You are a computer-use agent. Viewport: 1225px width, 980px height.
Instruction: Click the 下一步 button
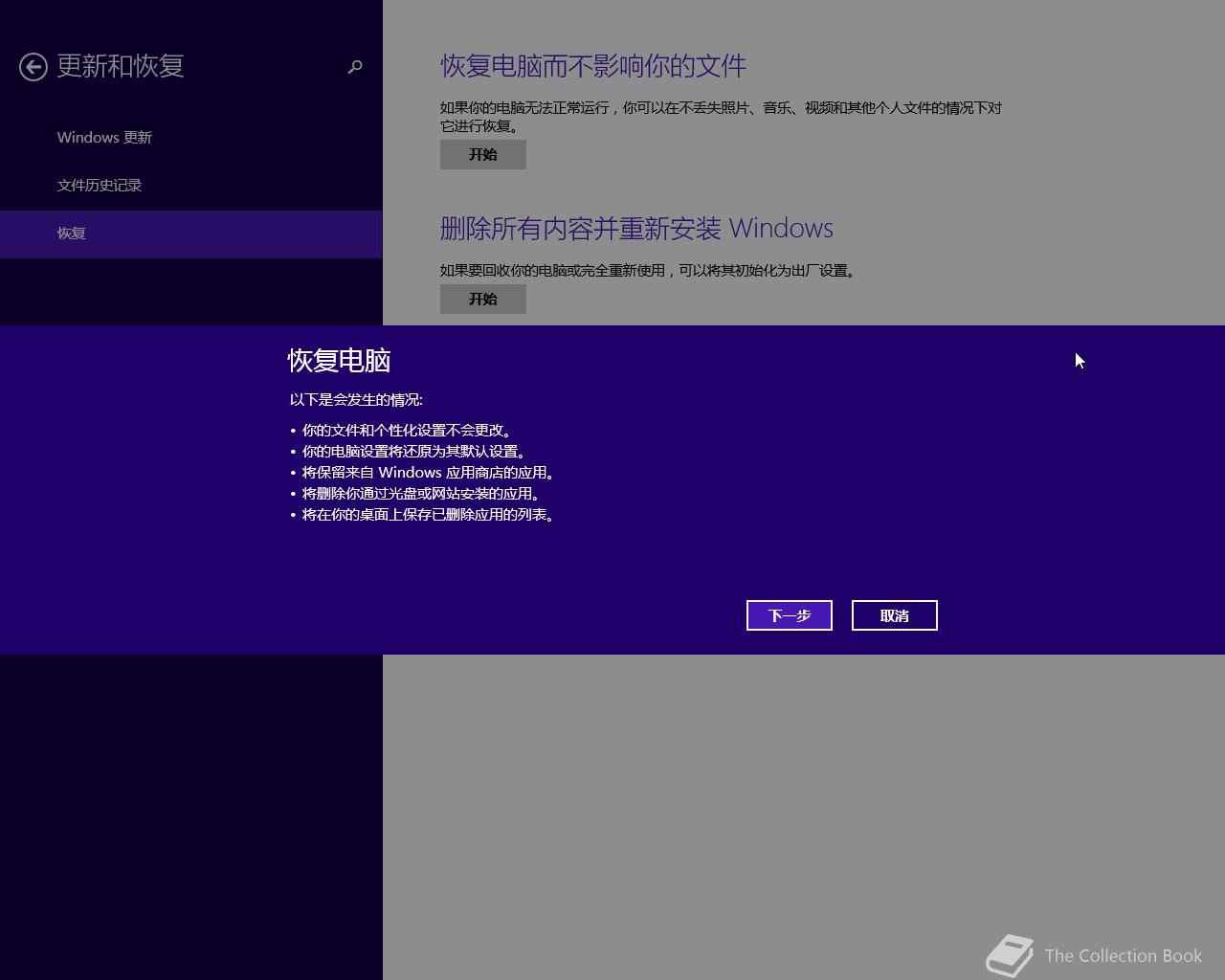point(790,615)
